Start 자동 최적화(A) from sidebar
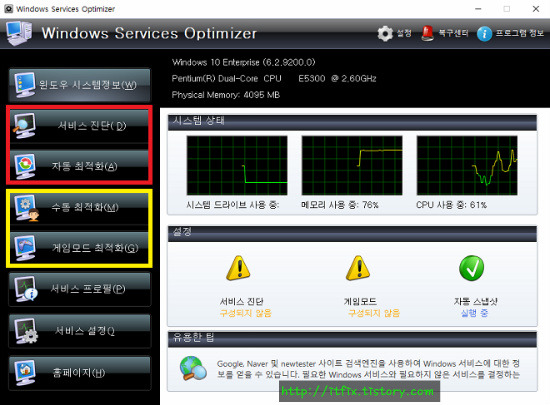The image size is (550, 405). [79, 166]
